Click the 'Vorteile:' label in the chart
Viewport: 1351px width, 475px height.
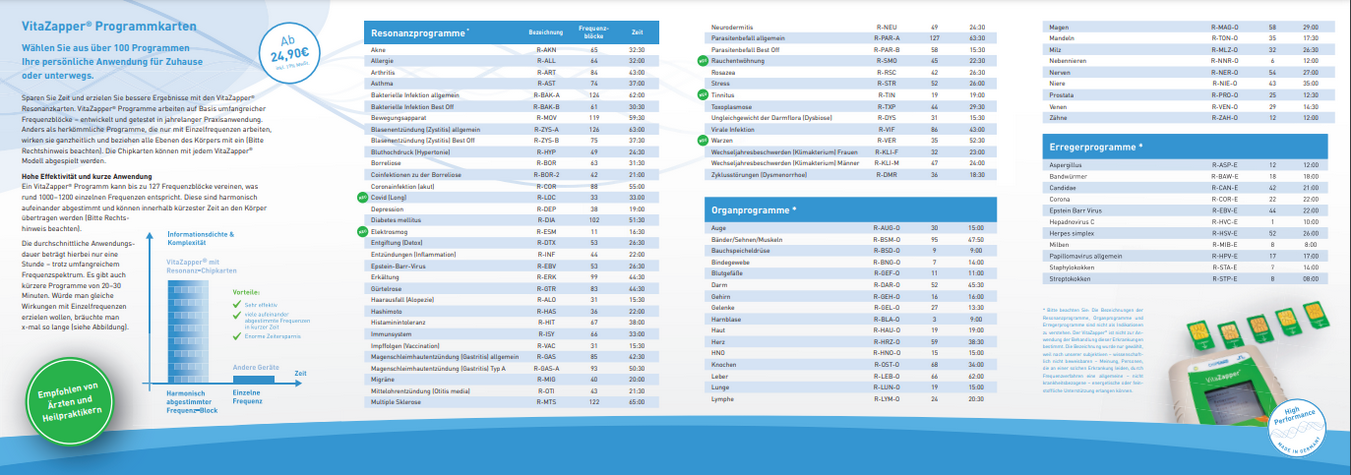pos(246,292)
